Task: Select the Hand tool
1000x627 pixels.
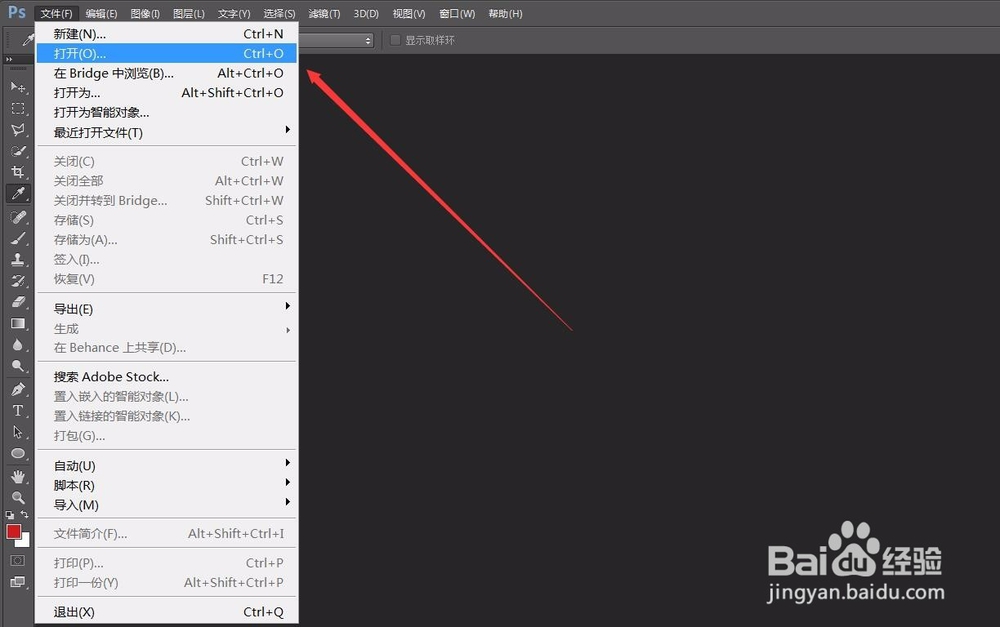Action: coord(18,476)
